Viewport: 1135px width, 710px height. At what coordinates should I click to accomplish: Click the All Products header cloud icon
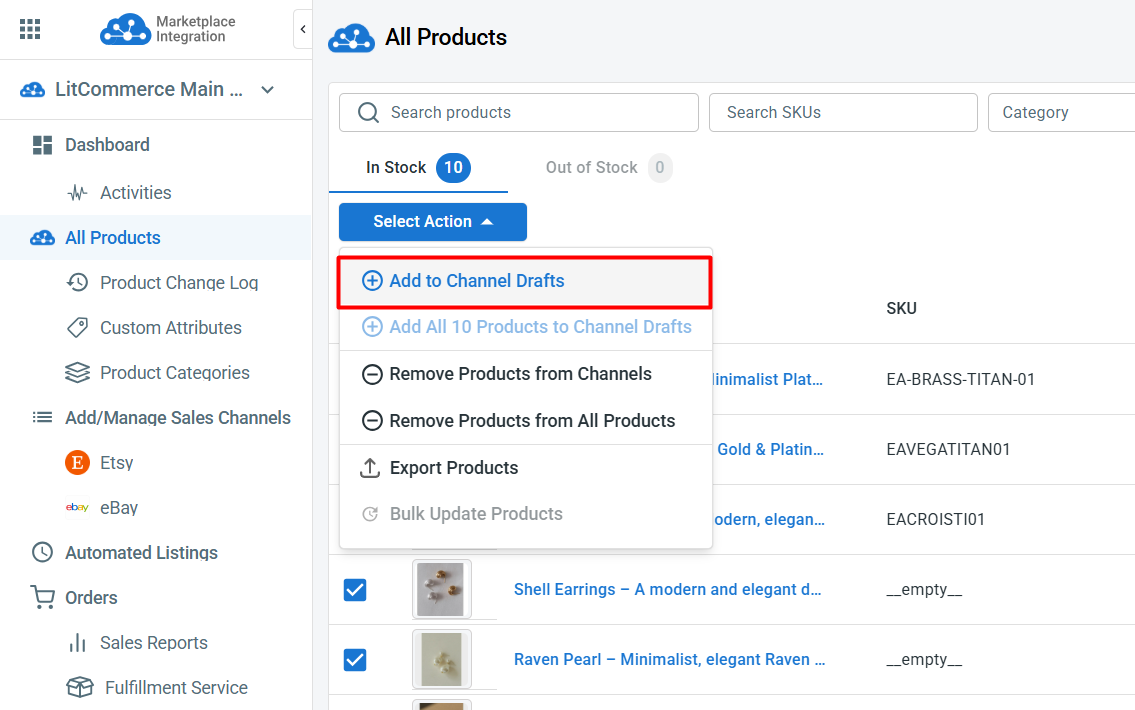(x=351, y=38)
